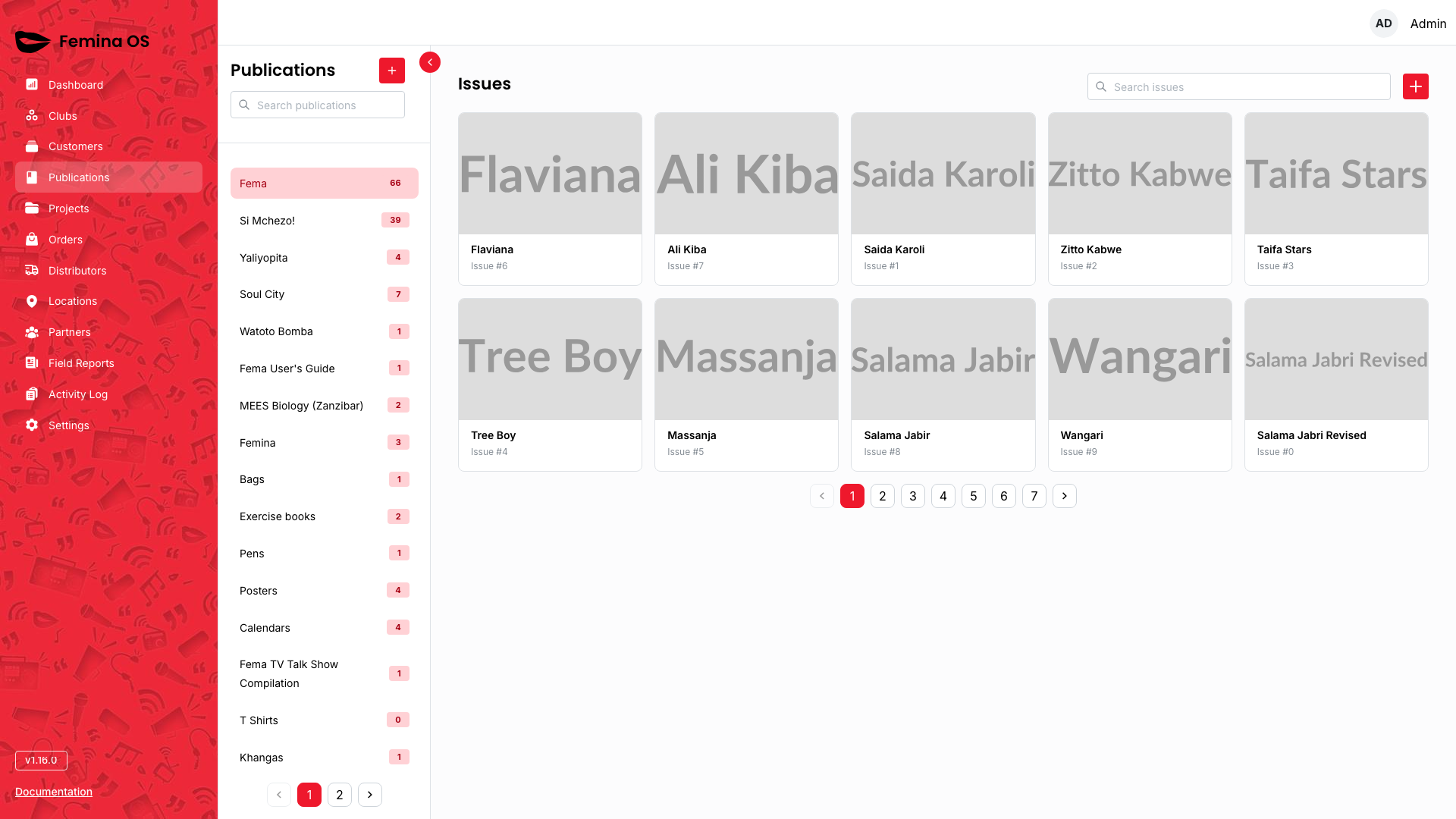The width and height of the screenshot is (1456, 819).
Task: Select the Watoto Bomba publication
Action: tap(325, 331)
